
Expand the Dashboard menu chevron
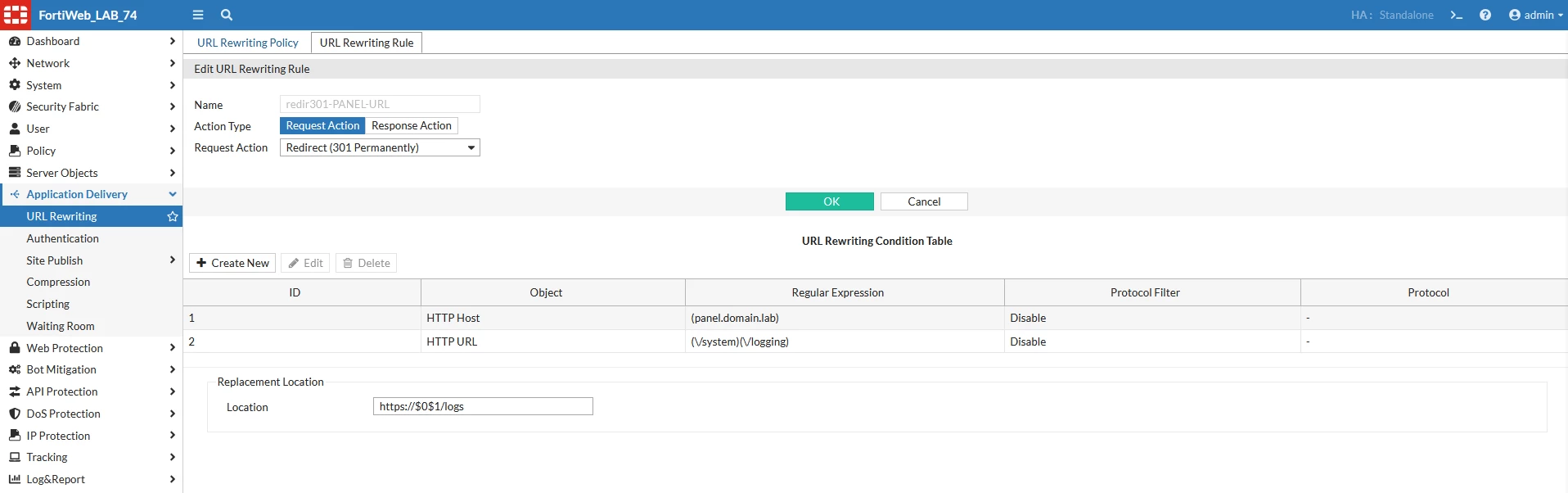pyautogui.click(x=172, y=41)
